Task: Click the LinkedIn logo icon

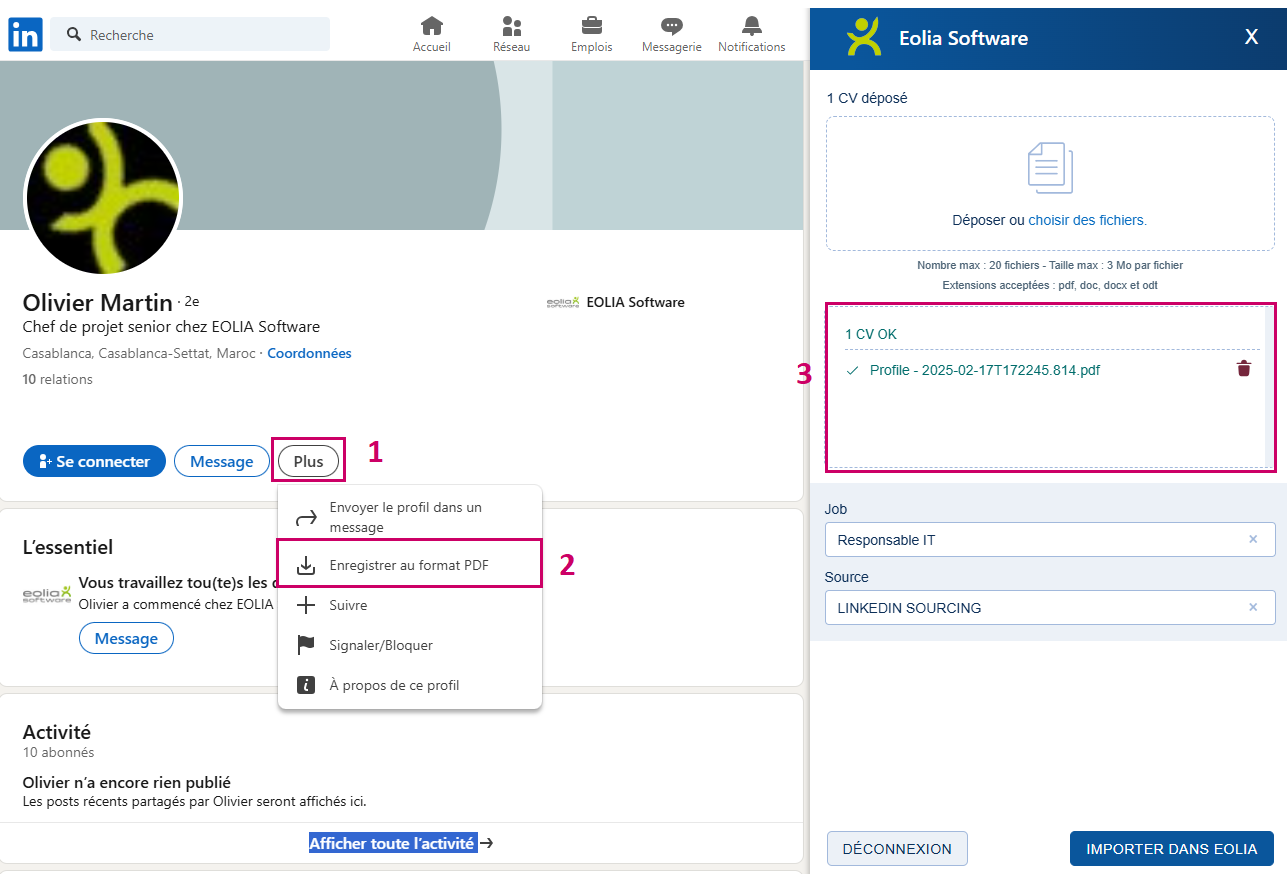Action: (25, 35)
